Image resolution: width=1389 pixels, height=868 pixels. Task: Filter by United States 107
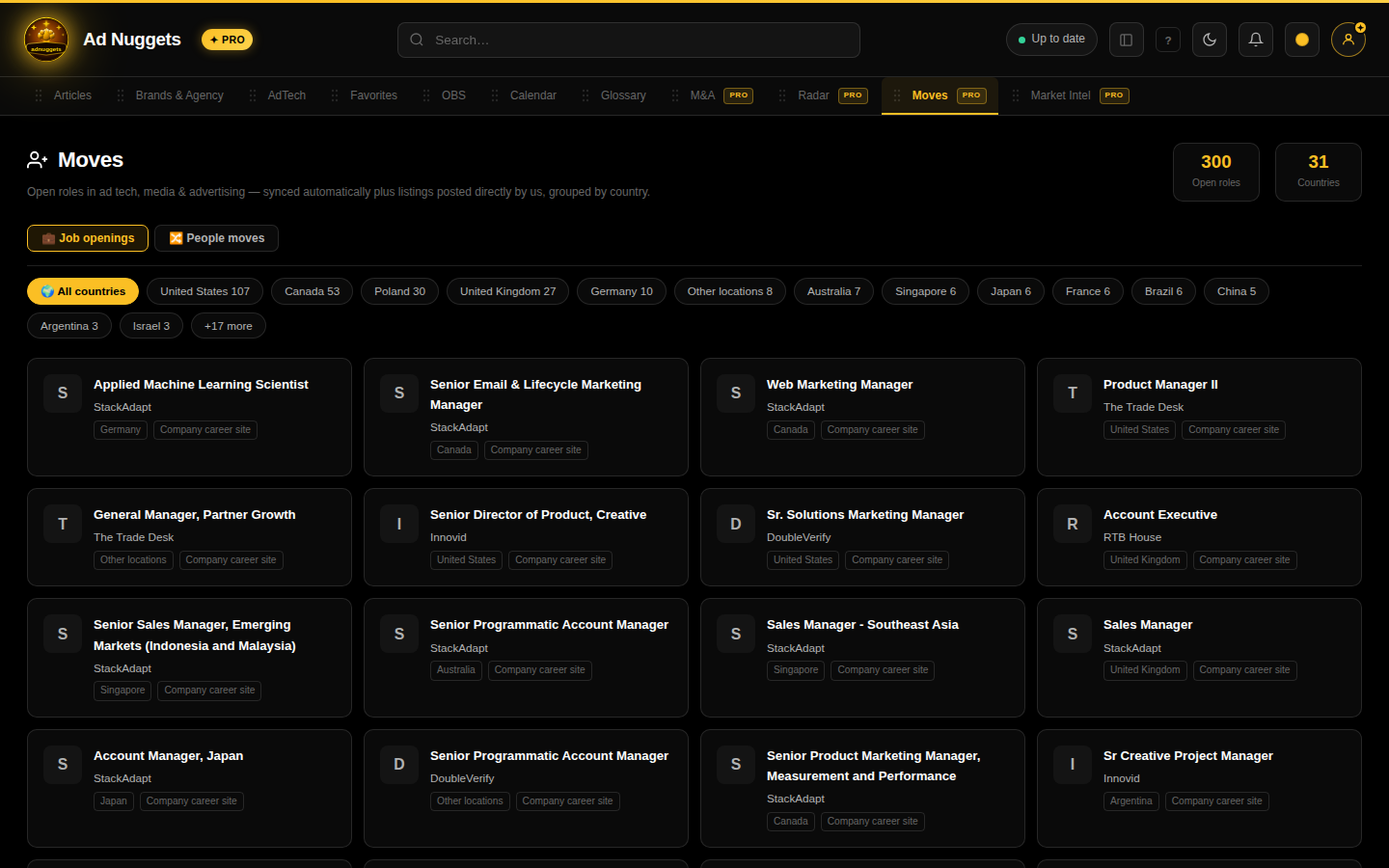click(204, 291)
